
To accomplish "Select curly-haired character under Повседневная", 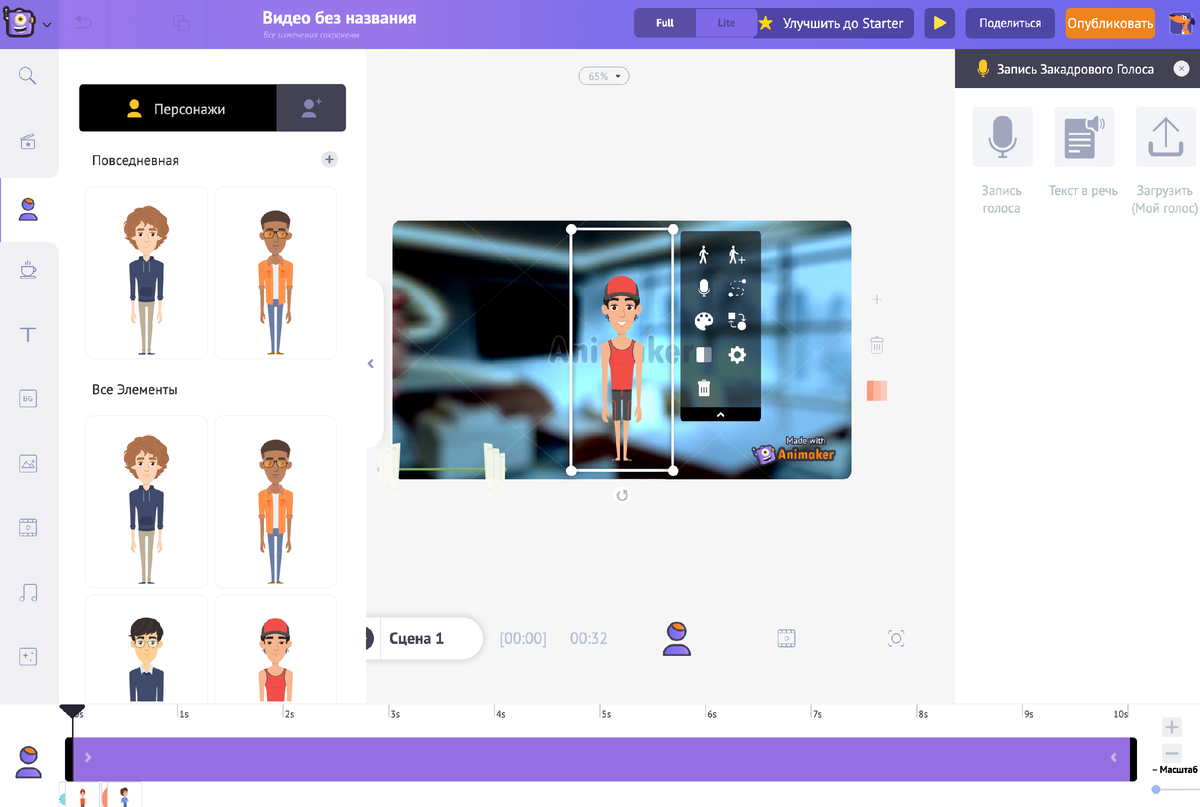I will (x=147, y=272).
